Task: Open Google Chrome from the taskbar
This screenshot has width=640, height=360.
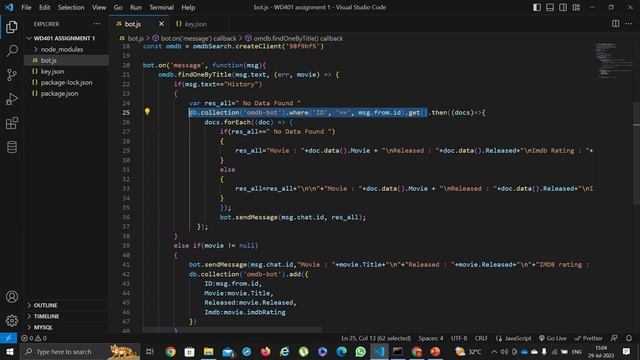Action: click(171, 351)
